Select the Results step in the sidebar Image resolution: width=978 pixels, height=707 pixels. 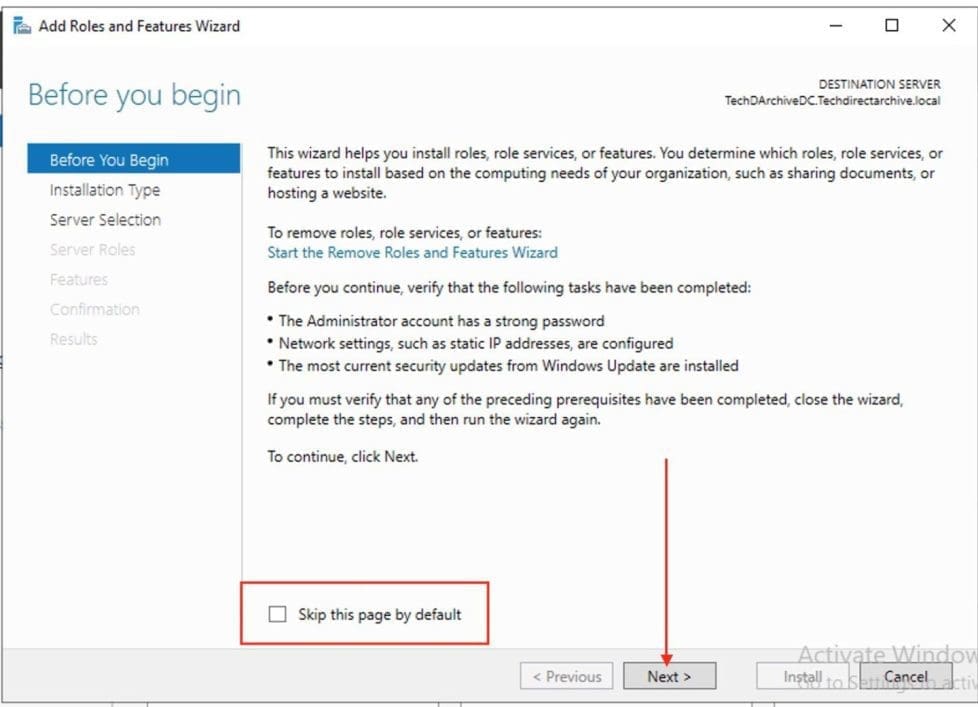point(74,340)
